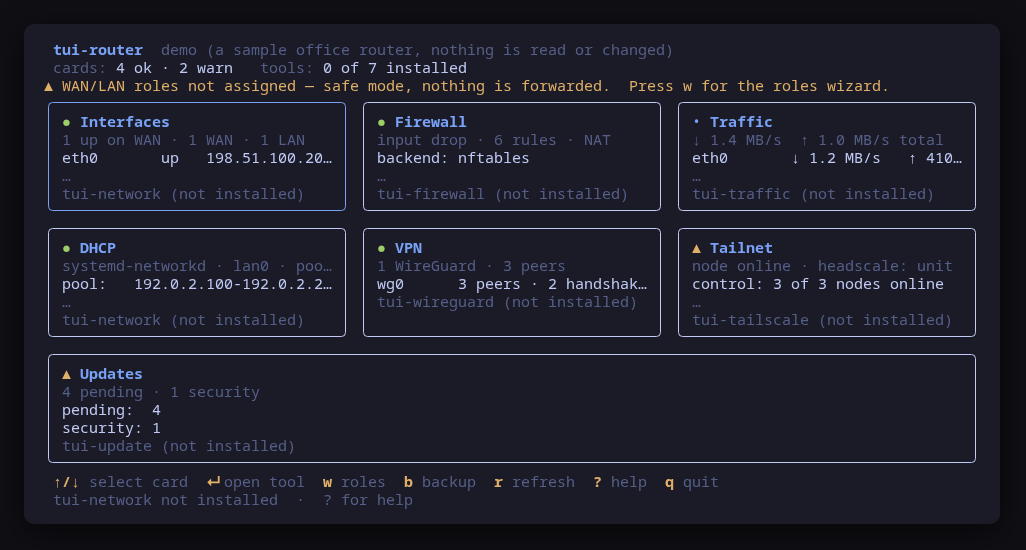Click eth0 row in the Interfaces card
This screenshot has width=1026, height=550.
click(x=197, y=158)
